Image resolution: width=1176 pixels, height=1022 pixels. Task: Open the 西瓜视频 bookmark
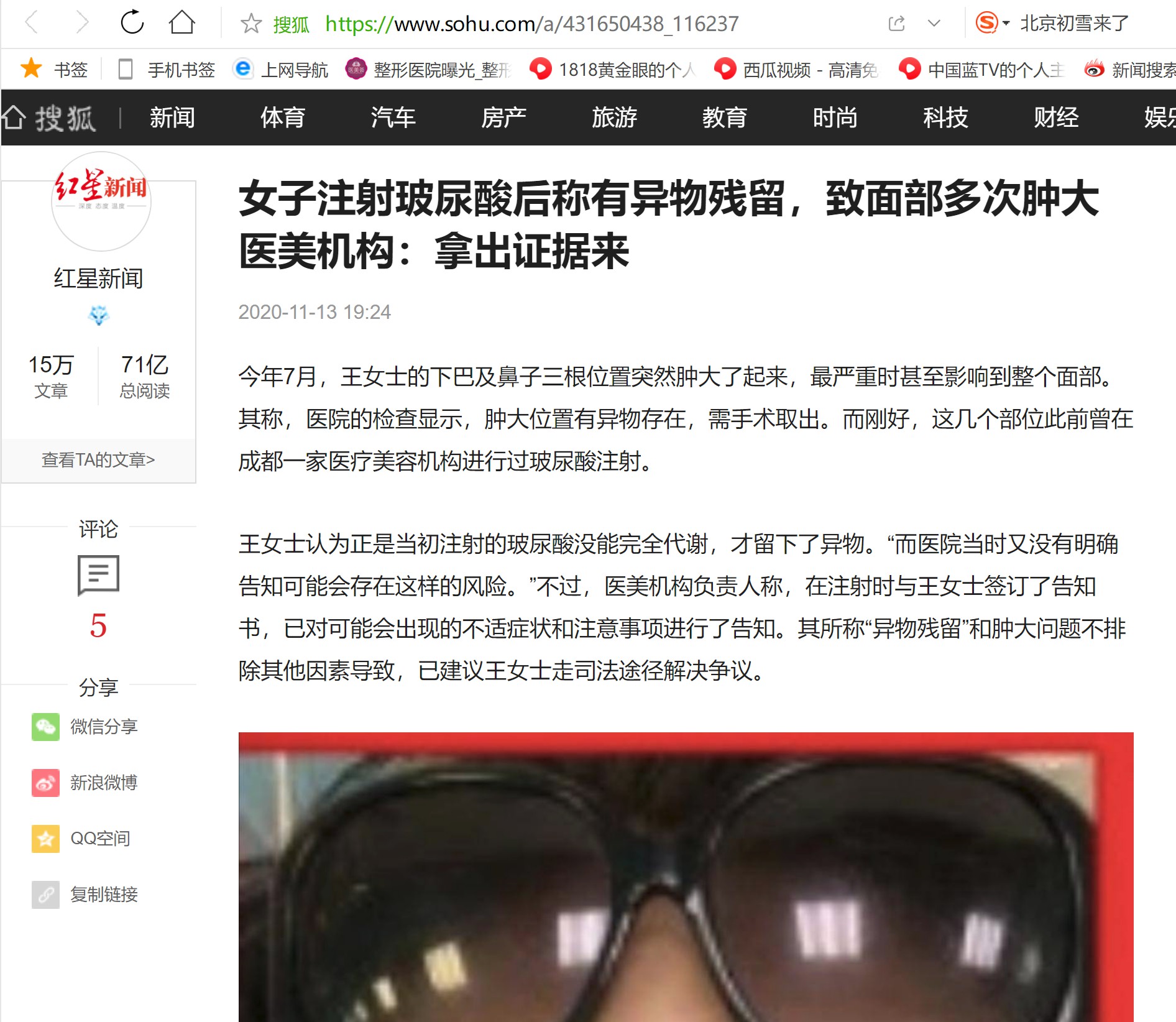(x=796, y=69)
